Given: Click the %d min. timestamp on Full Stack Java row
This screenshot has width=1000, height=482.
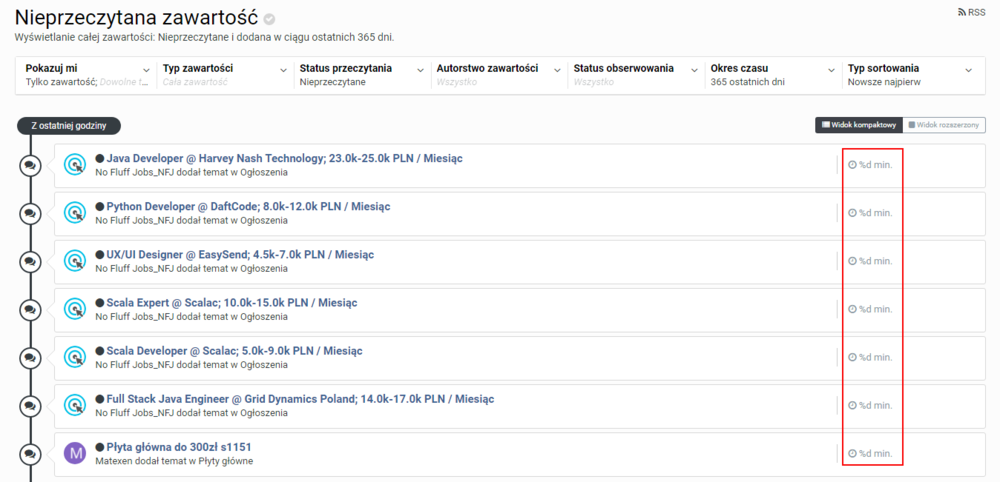Looking at the screenshot, I should point(871,405).
